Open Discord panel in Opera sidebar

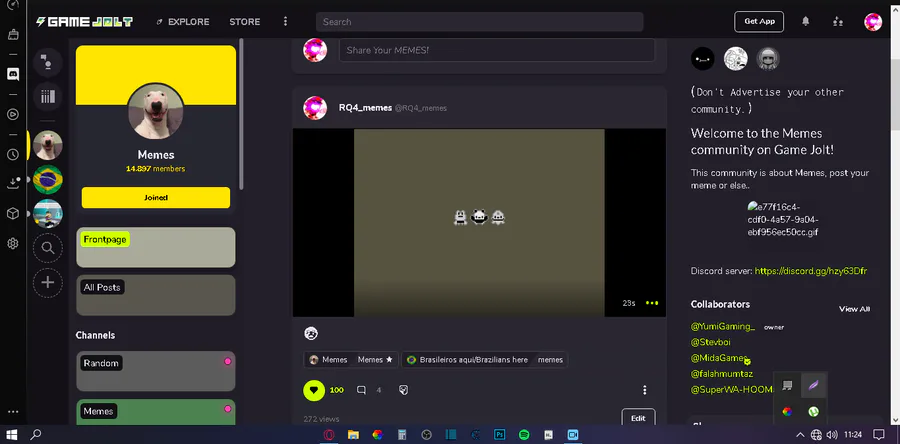tap(13, 74)
